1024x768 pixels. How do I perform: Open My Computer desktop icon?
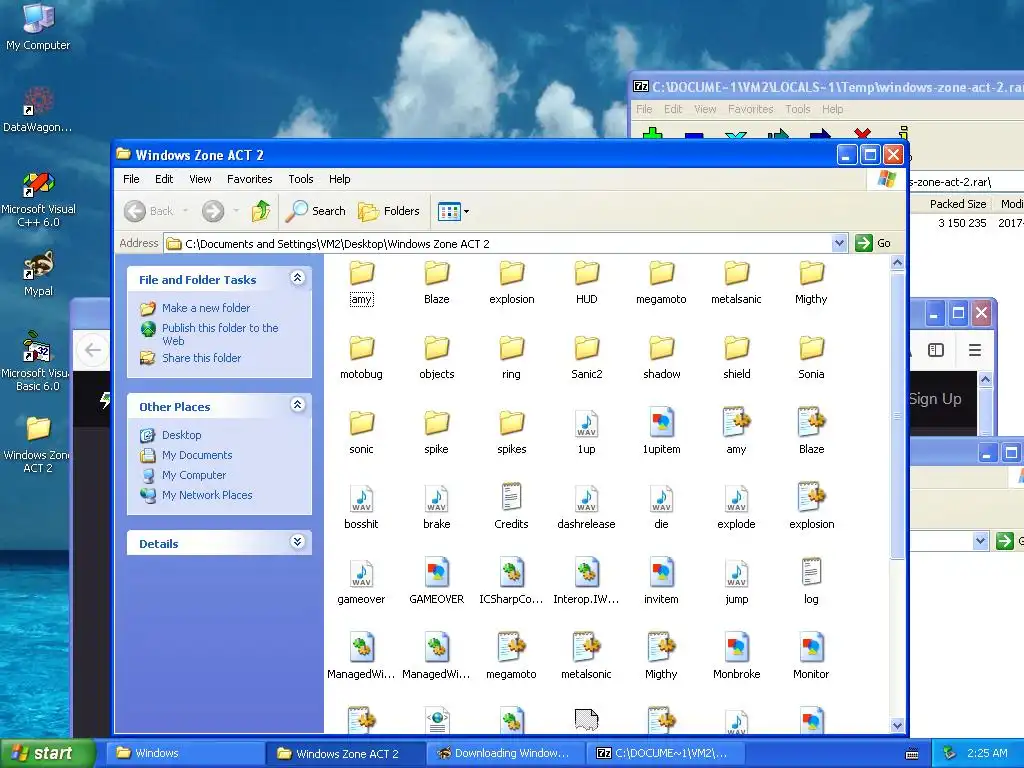point(38,26)
